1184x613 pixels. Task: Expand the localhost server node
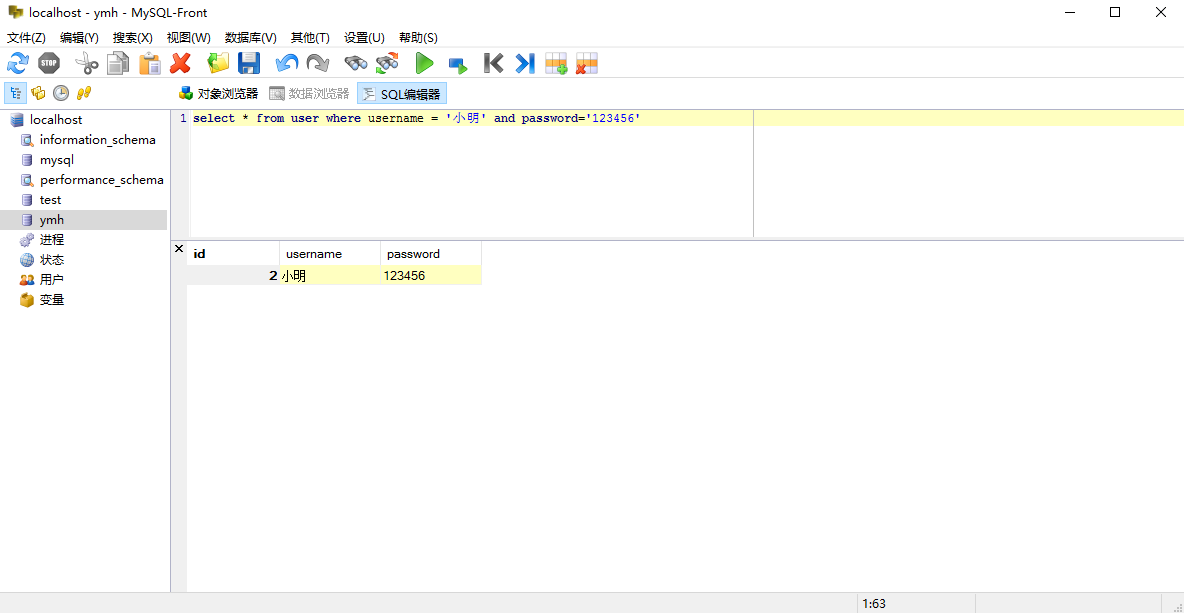pyautogui.click(x=56, y=120)
